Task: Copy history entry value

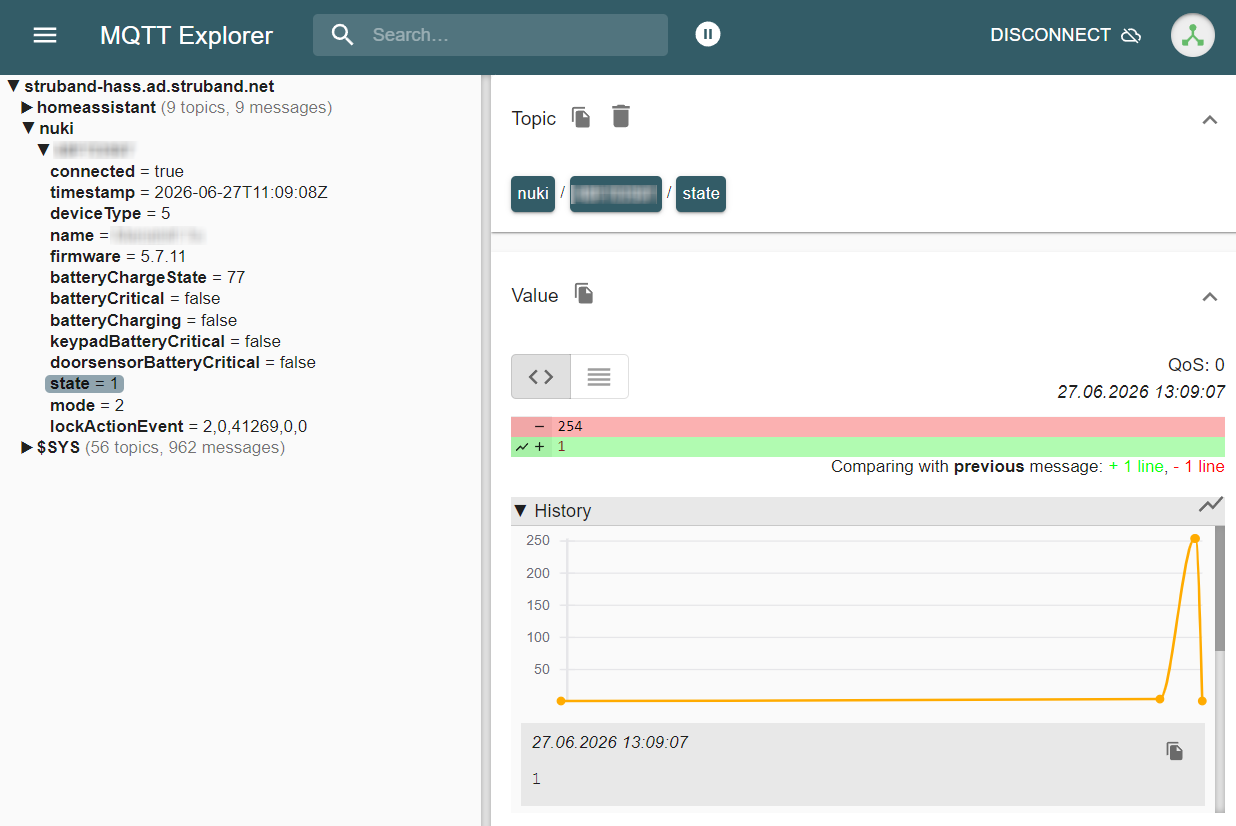Action: [x=1175, y=751]
